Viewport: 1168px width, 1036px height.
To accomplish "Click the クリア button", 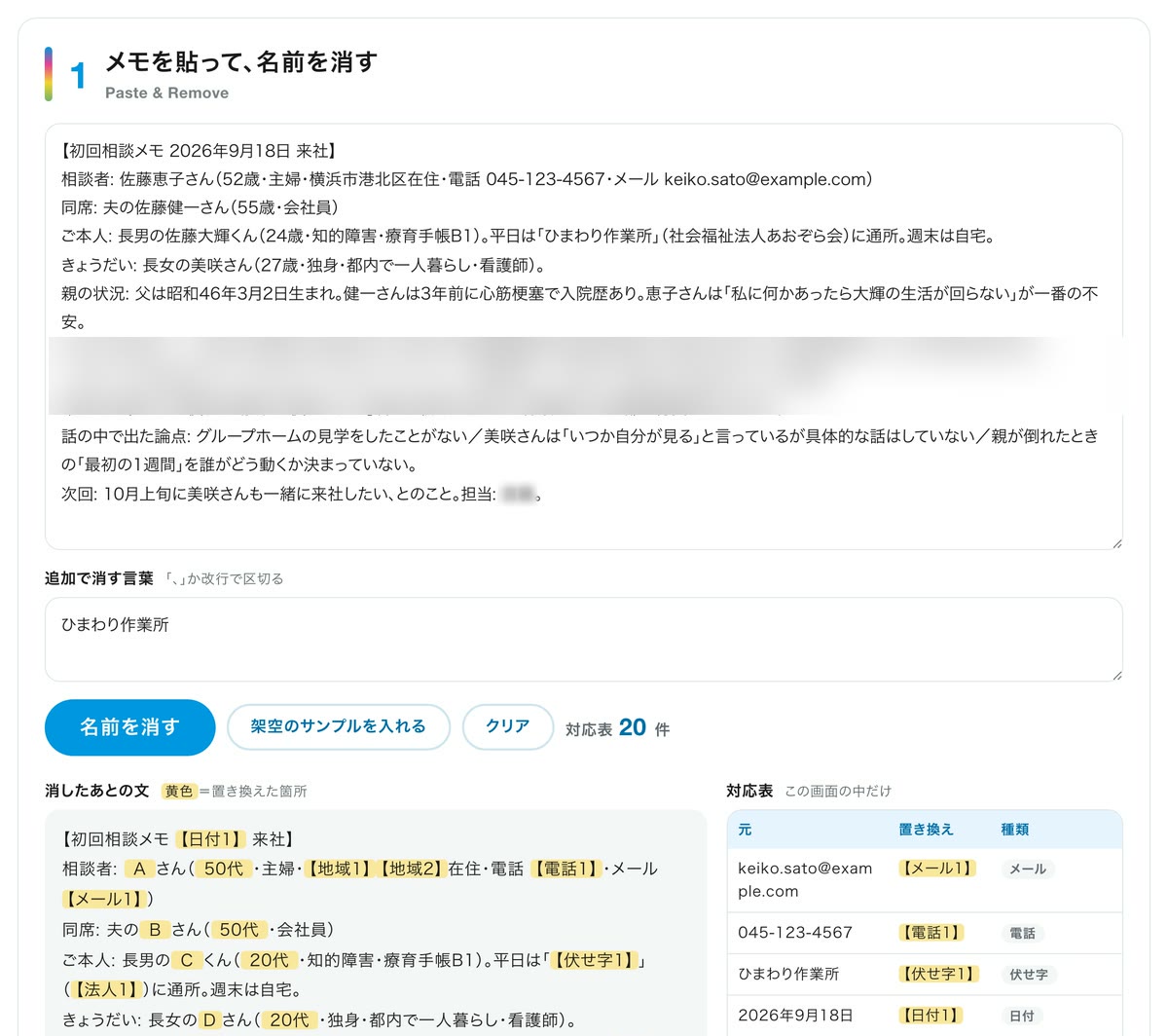I will tap(507, 726).
